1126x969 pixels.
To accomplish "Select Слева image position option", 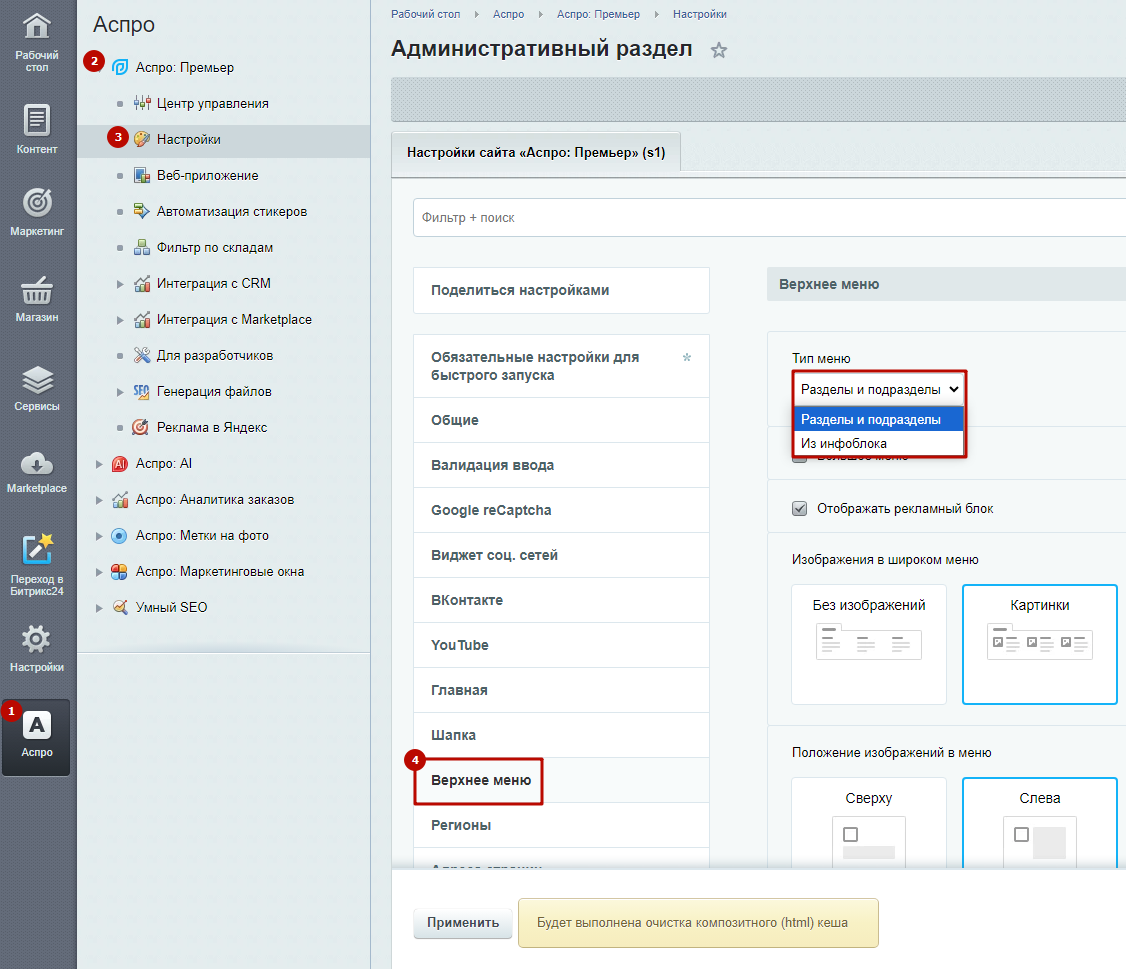I will (x=1040, y=822).
